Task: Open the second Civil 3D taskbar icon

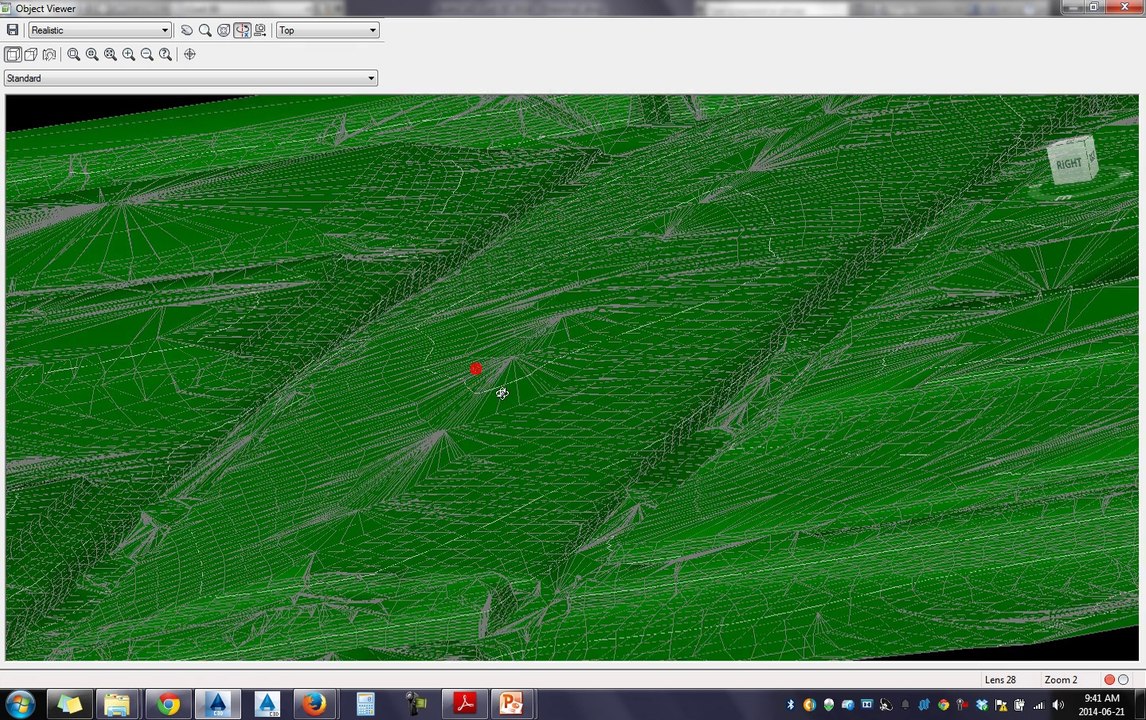Action: 267,705
